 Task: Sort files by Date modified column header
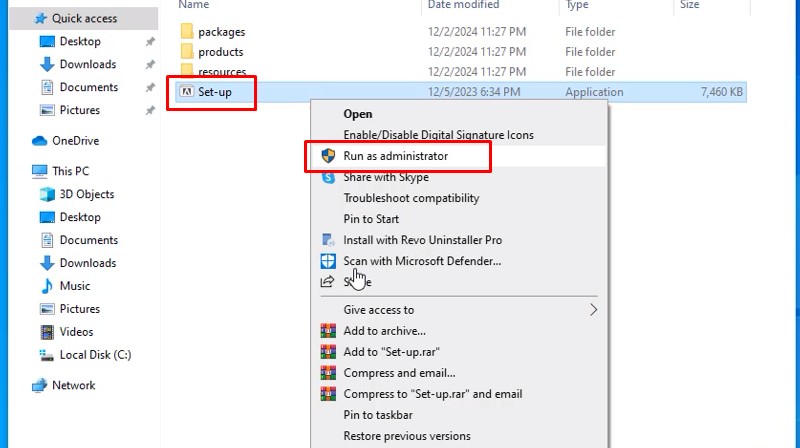pyautogui.click(x=463, y=5)
